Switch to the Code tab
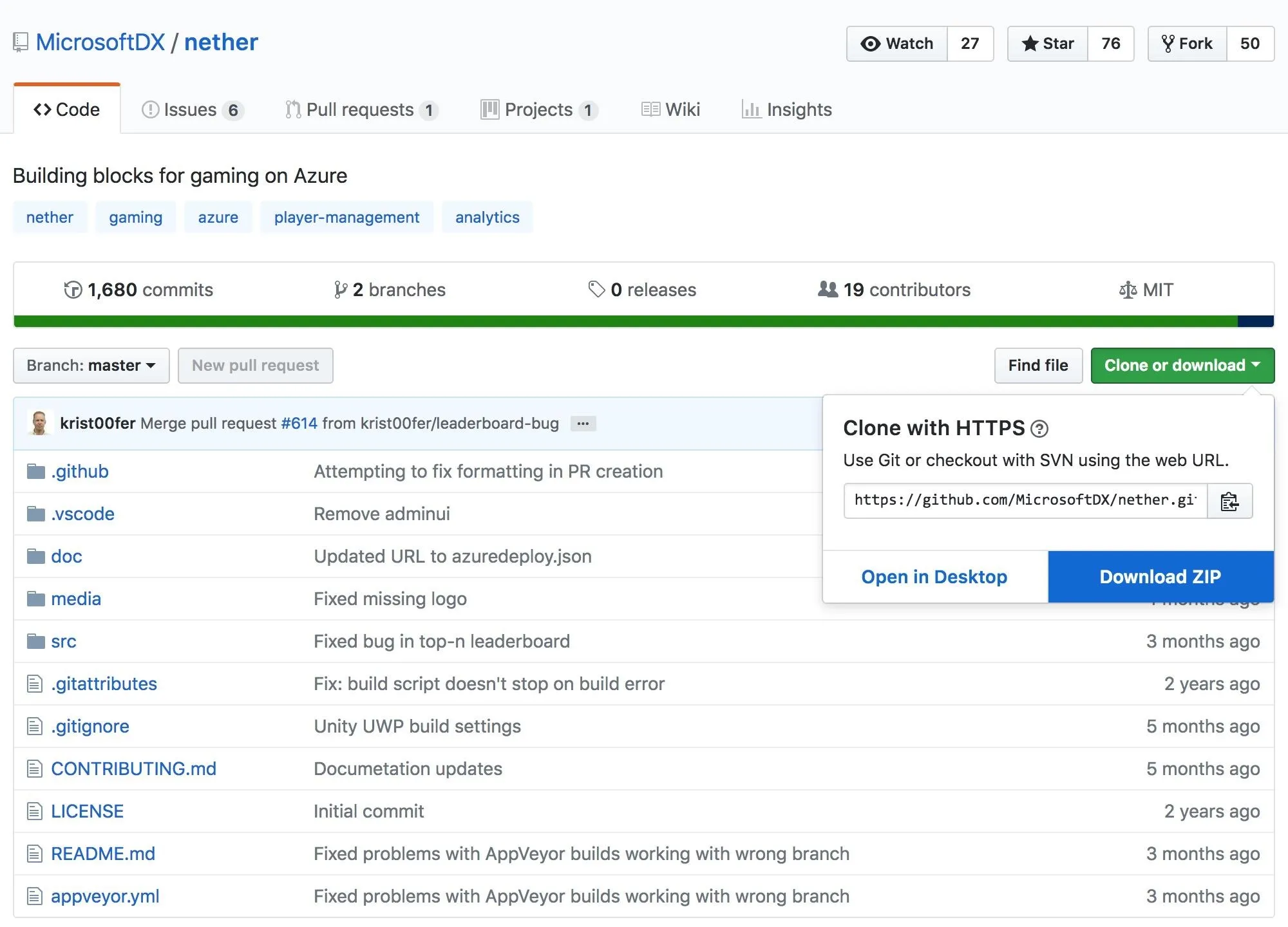The image size is (1288, 927). coord(67,109)
